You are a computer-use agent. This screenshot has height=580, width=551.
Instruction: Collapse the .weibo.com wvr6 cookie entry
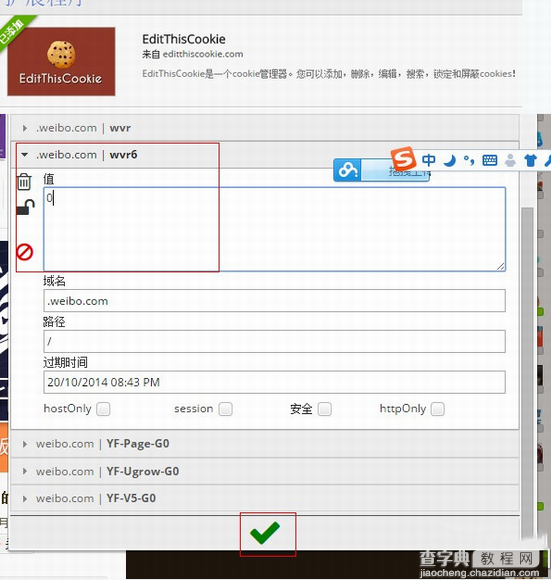[265, 155]
